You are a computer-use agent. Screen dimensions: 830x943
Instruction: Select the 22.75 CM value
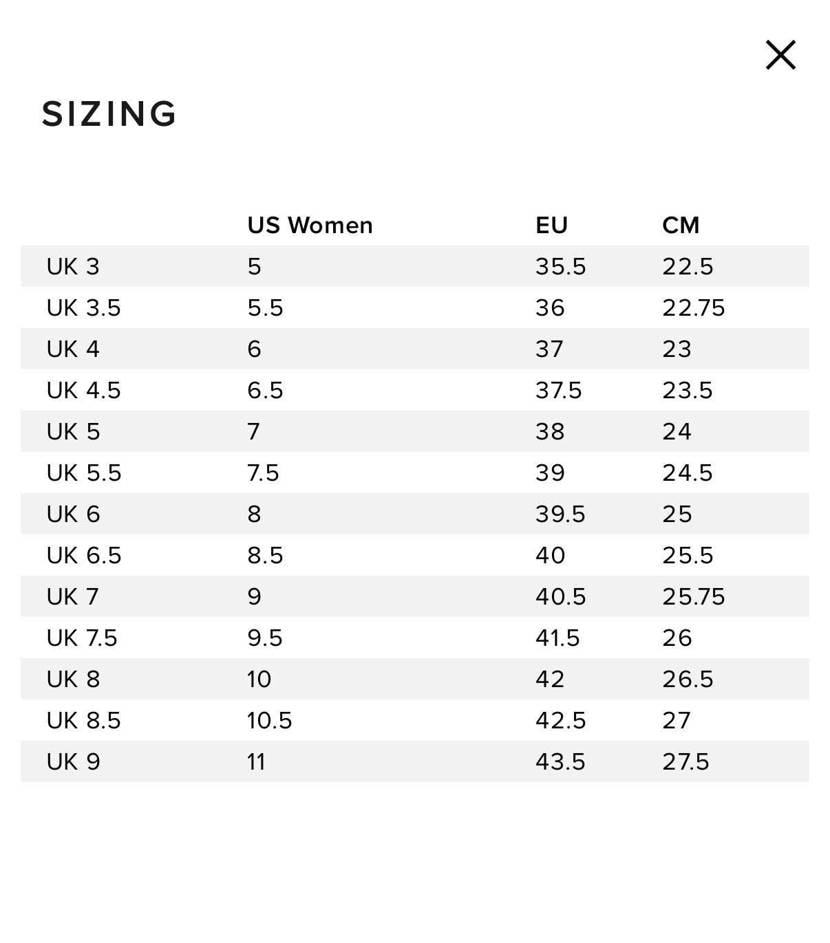pyautogui.click(x=693, y=308)
